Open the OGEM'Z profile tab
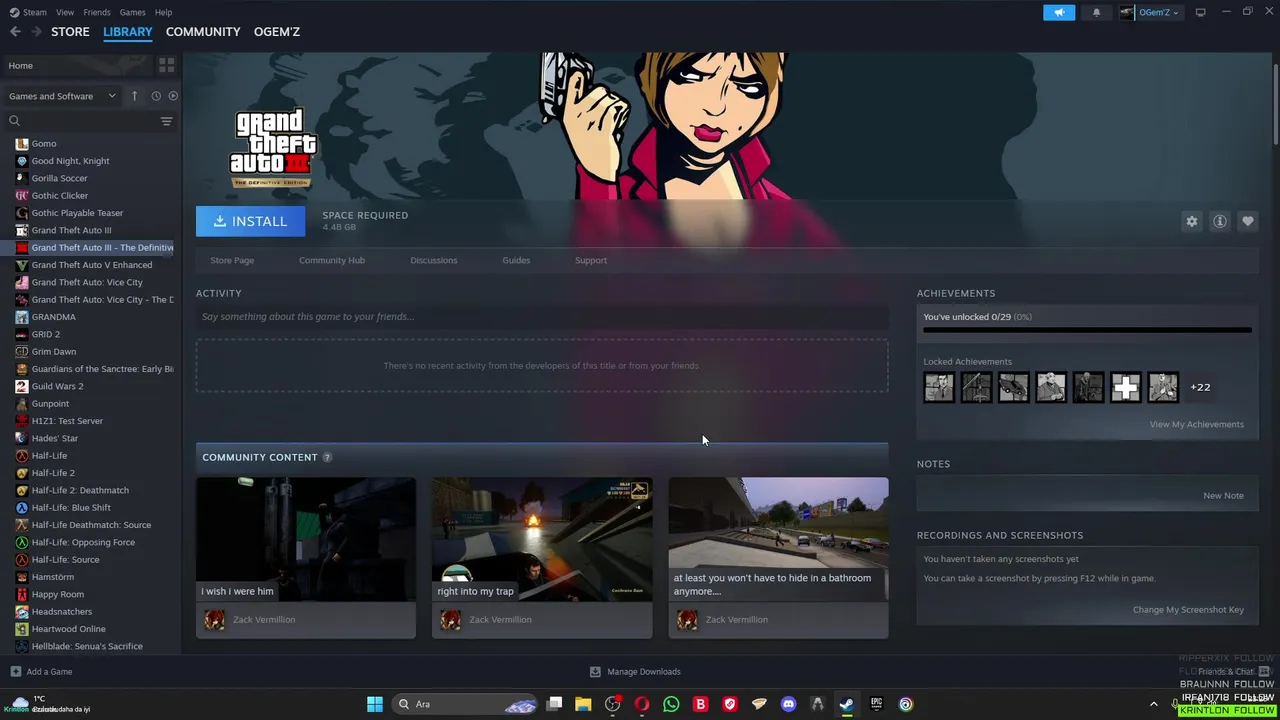Viewport: 1280px width, 720px height. tap(277, 32)
